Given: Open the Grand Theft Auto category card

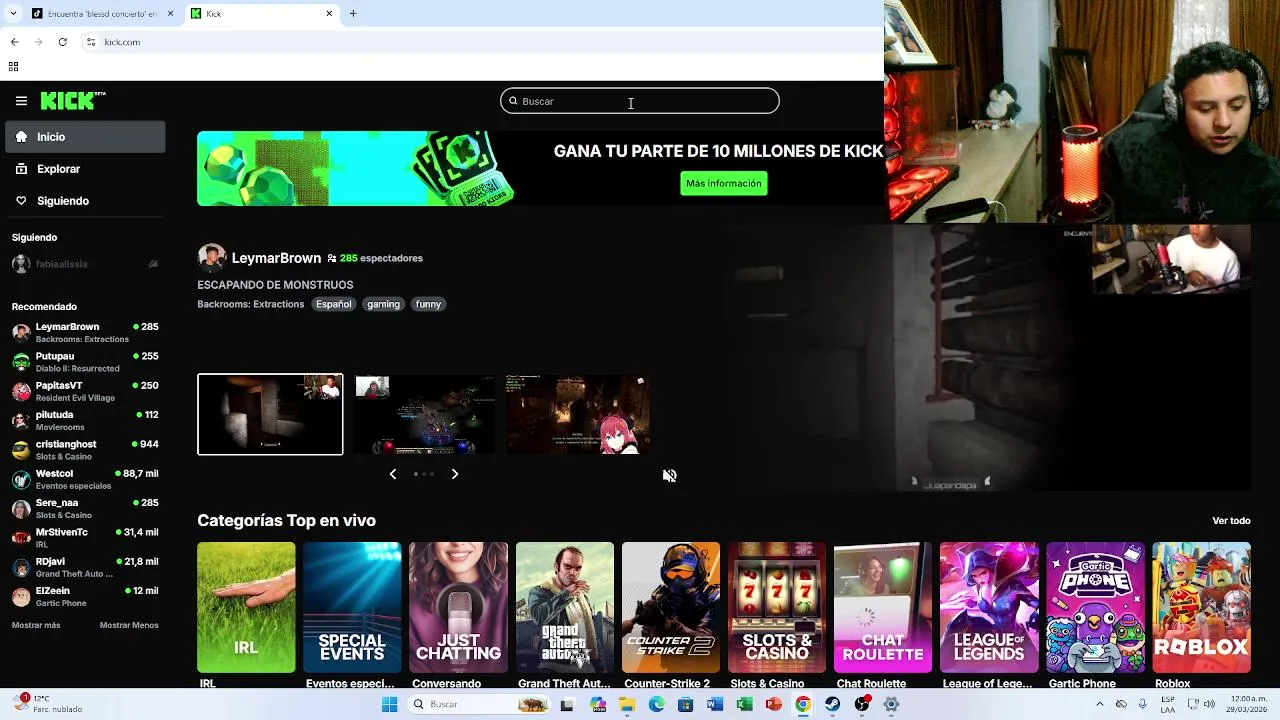Looking at the screenshot, I should click(x=565, y=607).
